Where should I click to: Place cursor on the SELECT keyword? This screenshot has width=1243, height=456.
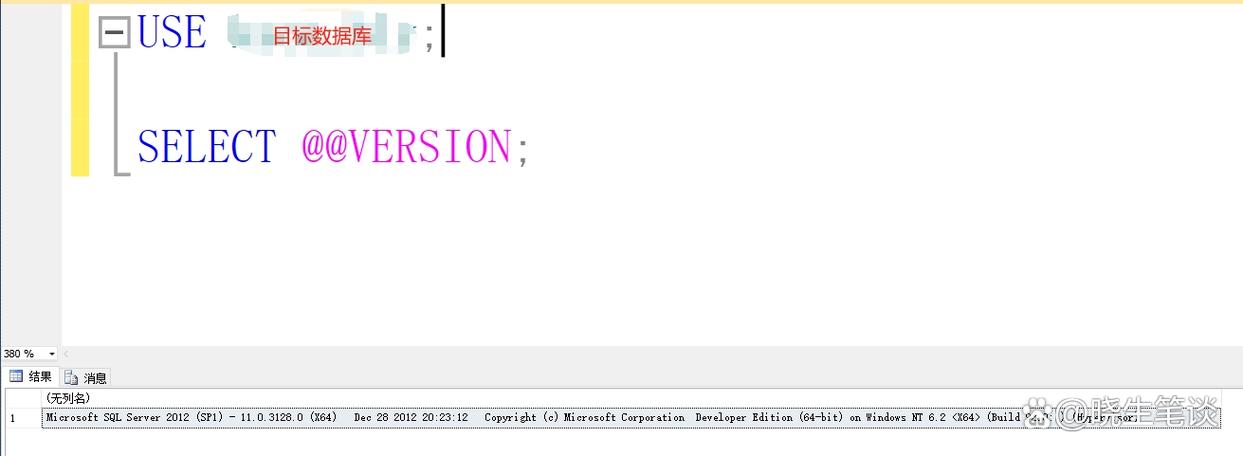click(206, 148)
